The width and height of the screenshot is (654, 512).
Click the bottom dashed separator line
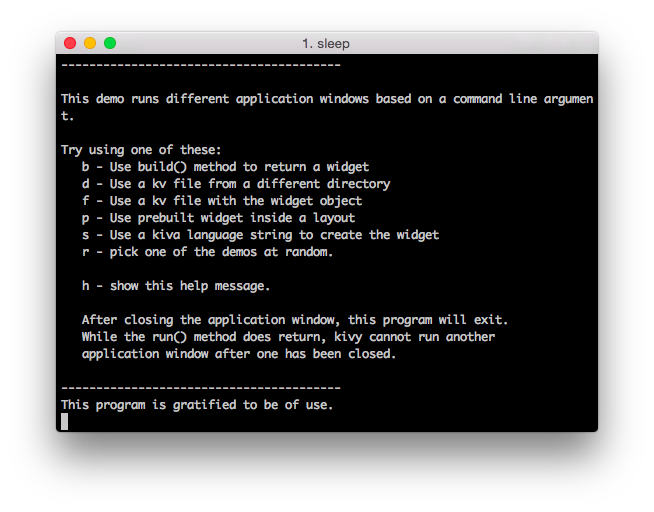[200, 388]
